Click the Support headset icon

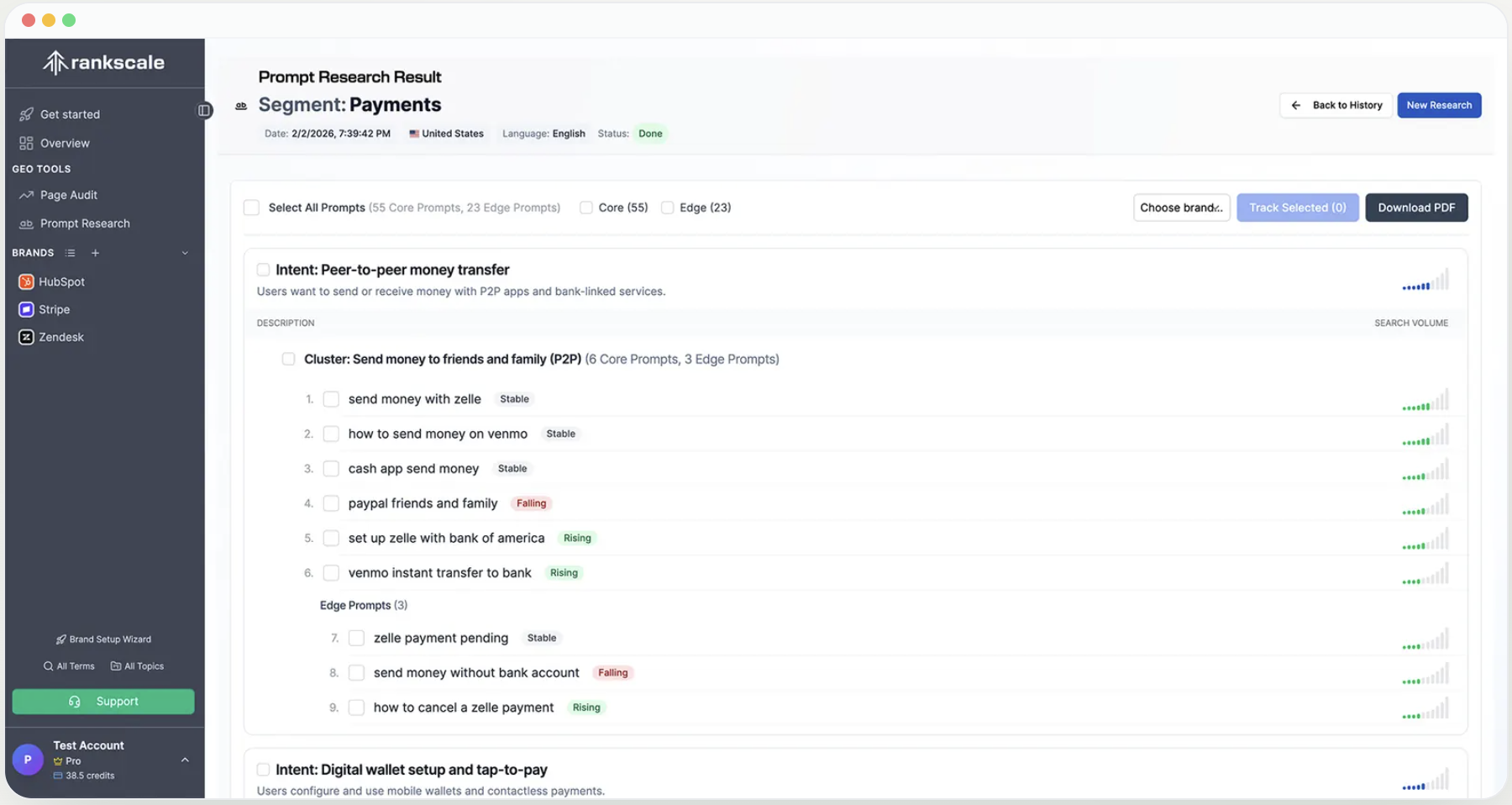(75, 702)
